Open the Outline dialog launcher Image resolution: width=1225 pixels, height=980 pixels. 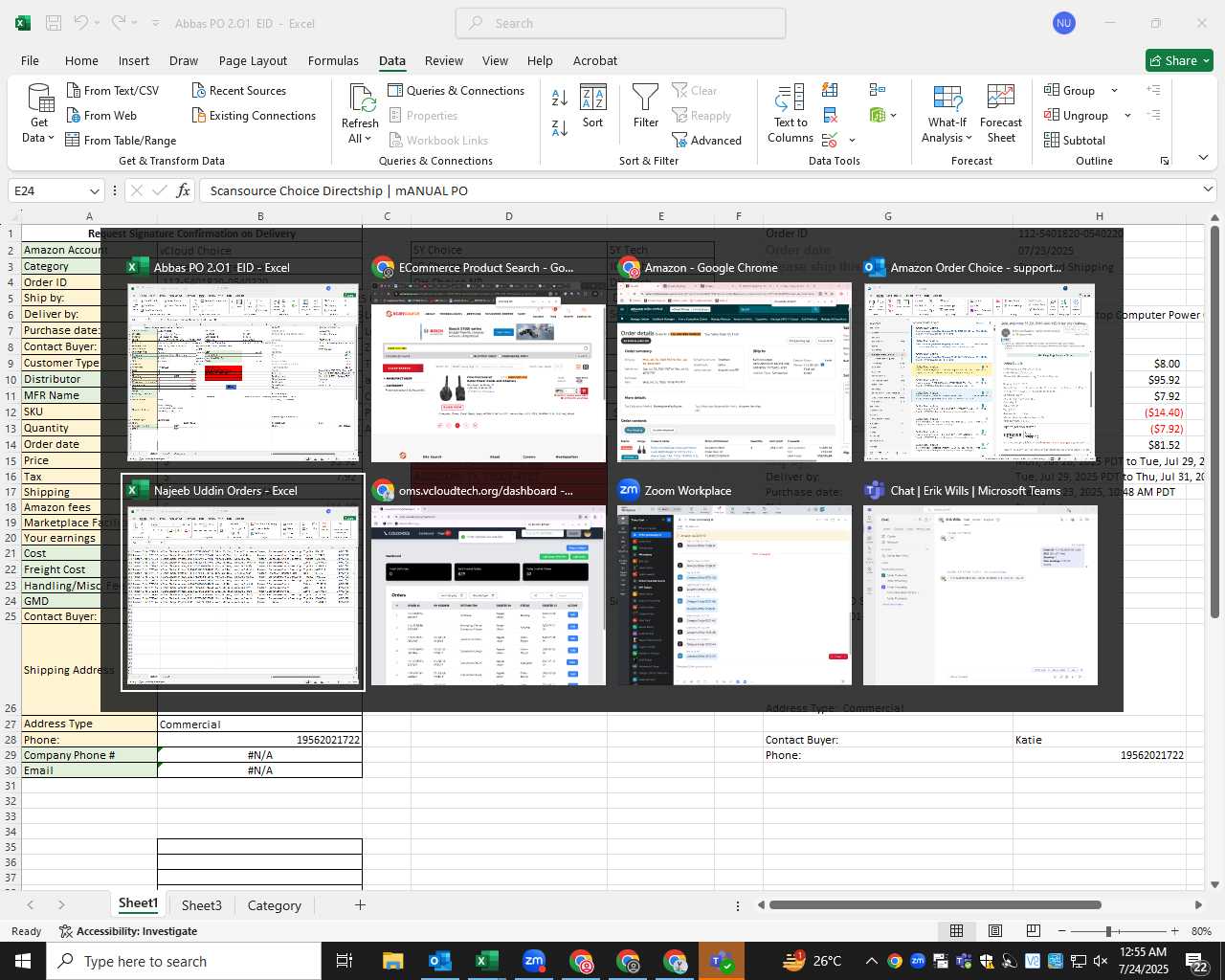[x=1165, y=161]
